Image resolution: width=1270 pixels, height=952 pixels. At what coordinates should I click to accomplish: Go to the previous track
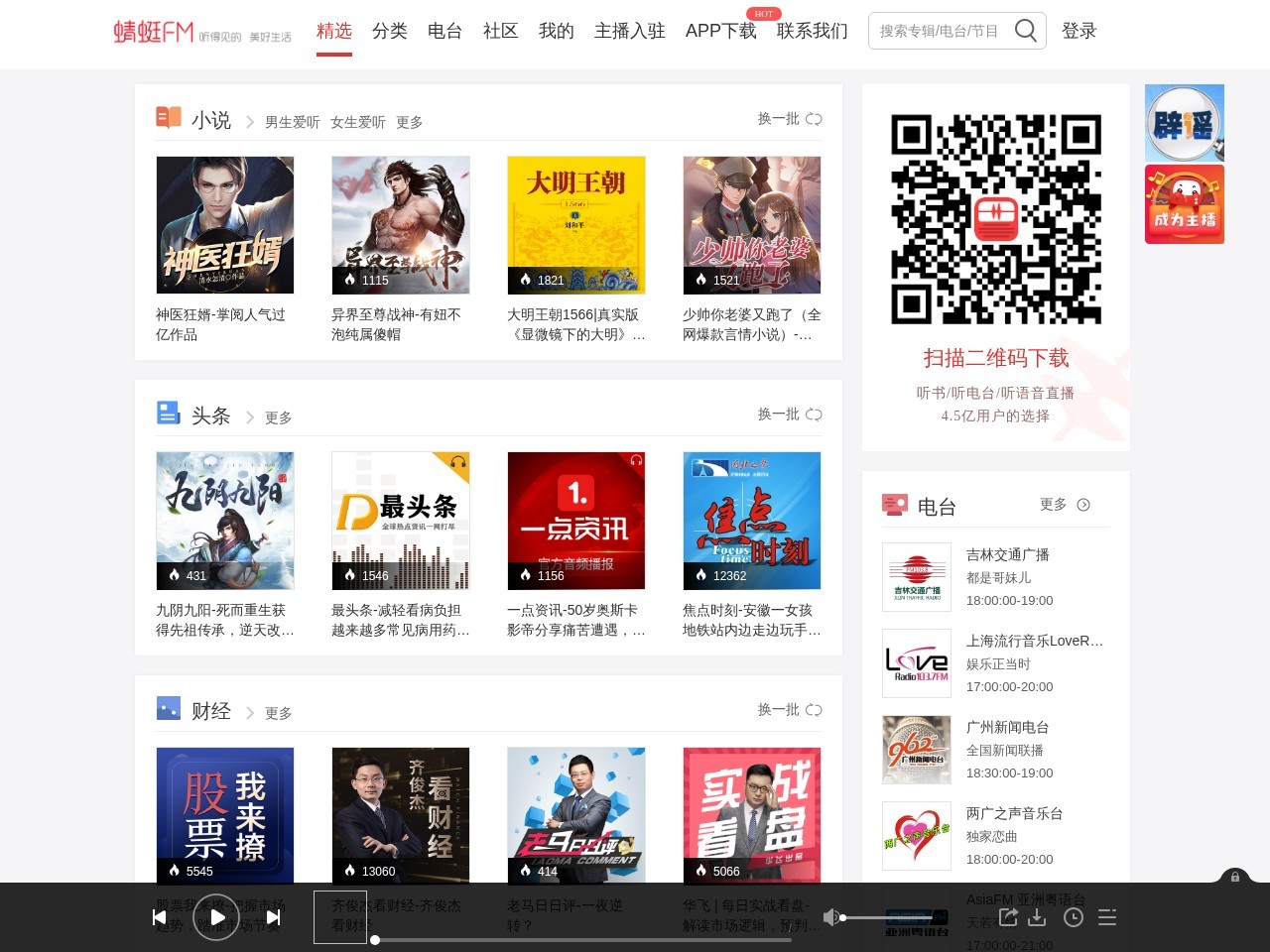(x=160, y=917)
